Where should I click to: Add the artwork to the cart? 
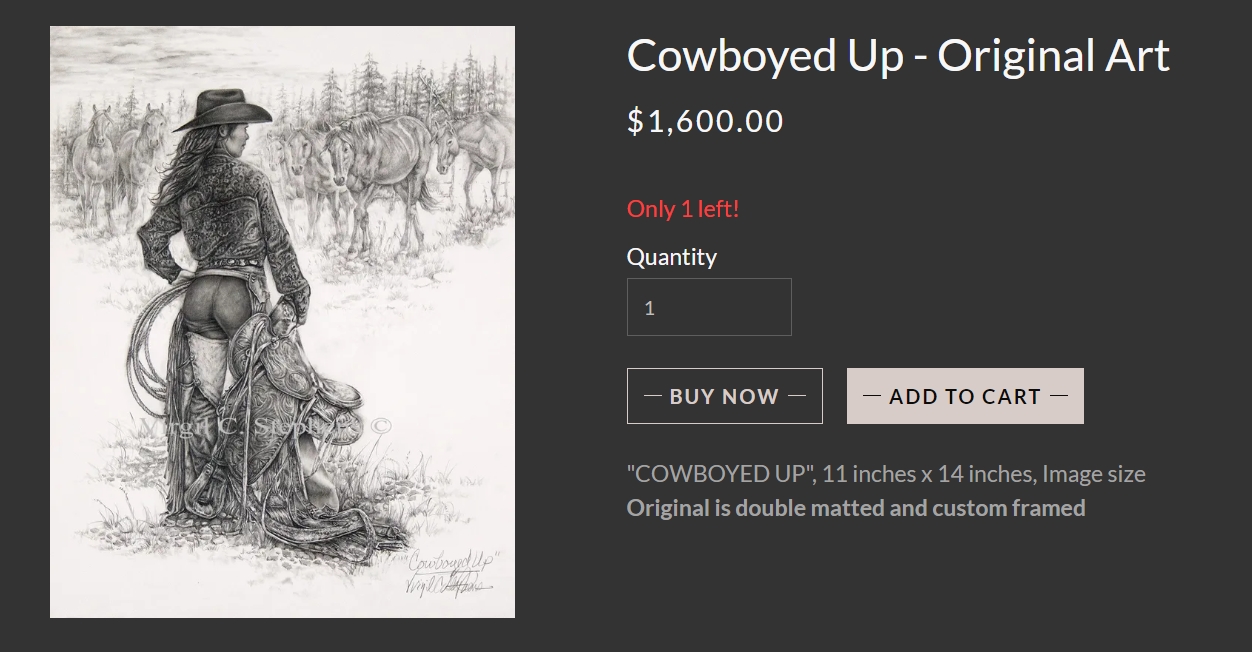965,396
